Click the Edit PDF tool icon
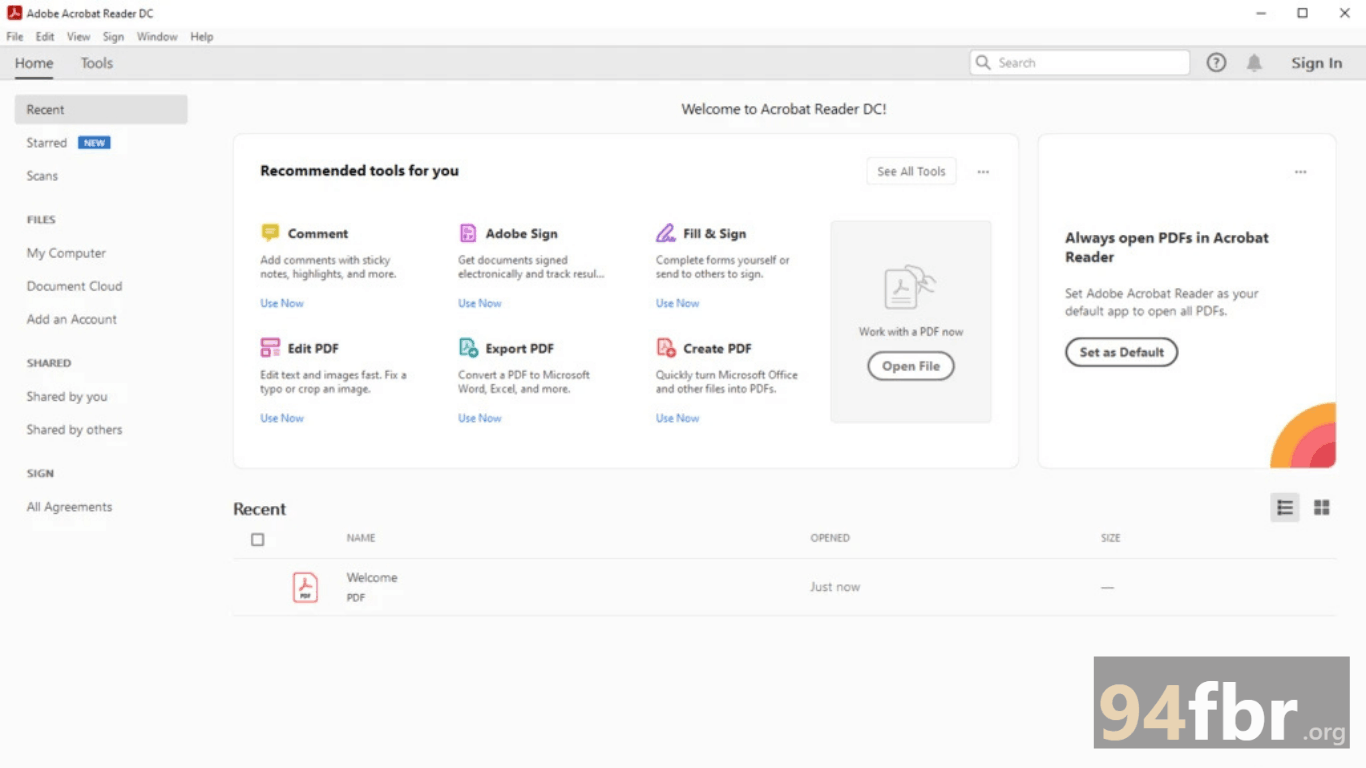The height and width of the screenshot is (768, 1366). (x=270, y=348)
